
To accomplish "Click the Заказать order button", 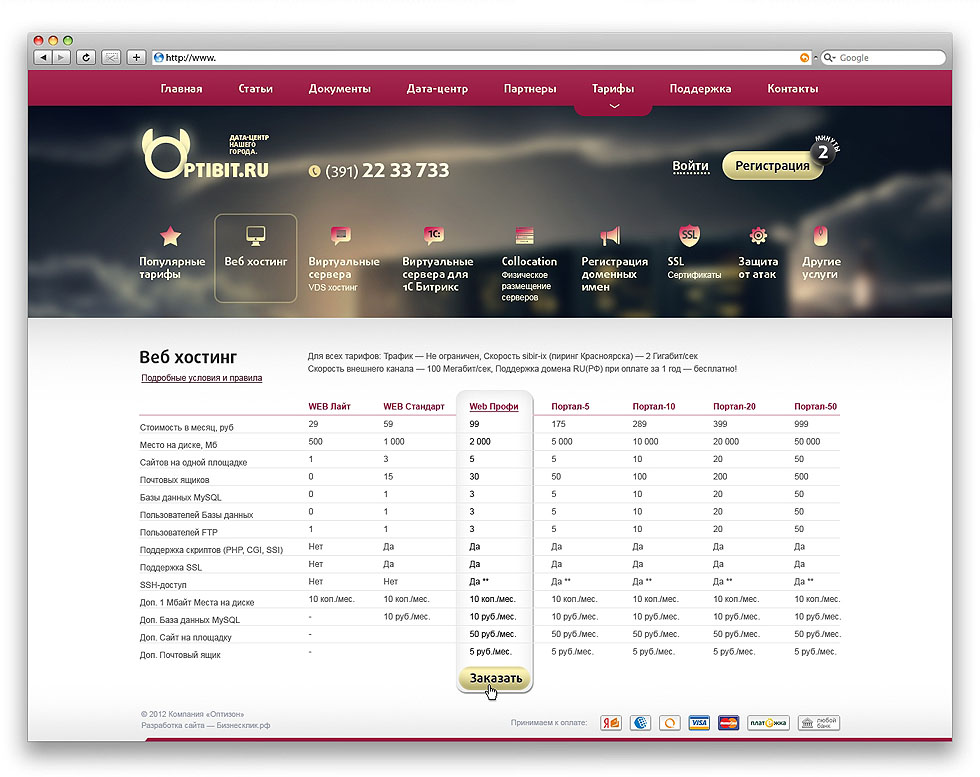I will (495, 678).
